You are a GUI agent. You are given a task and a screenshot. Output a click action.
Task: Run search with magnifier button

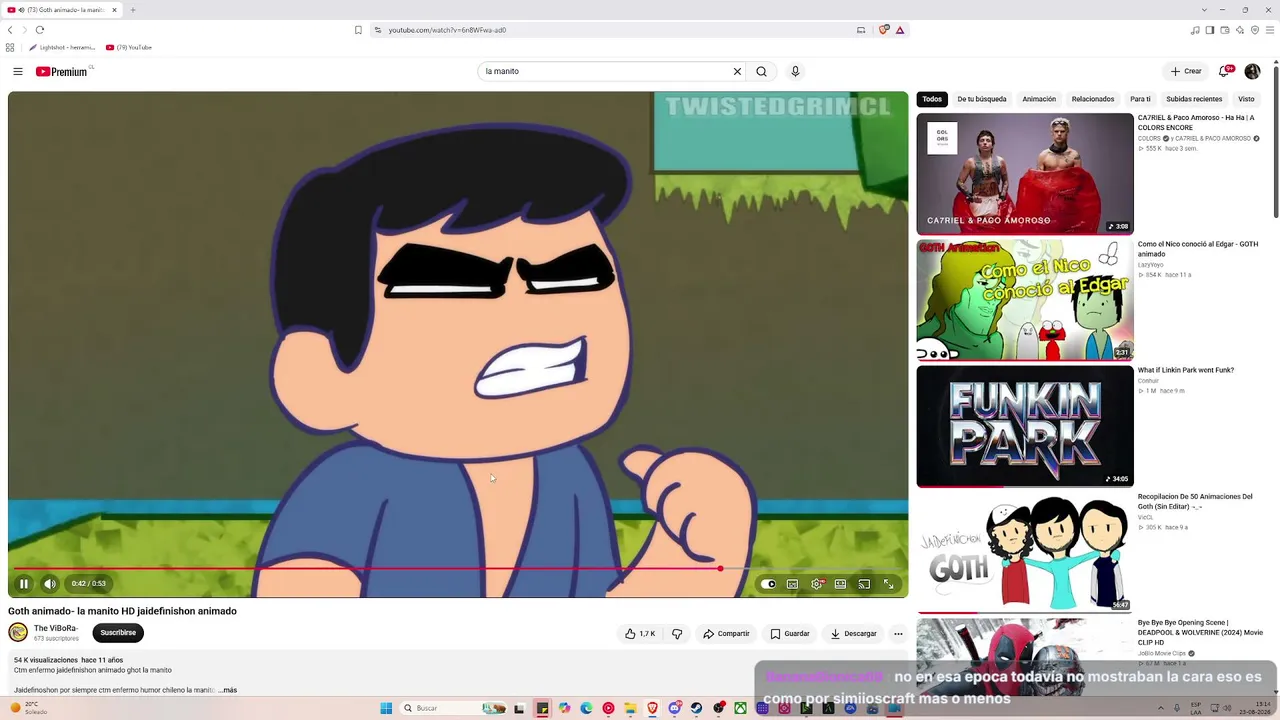coord(762,72)
